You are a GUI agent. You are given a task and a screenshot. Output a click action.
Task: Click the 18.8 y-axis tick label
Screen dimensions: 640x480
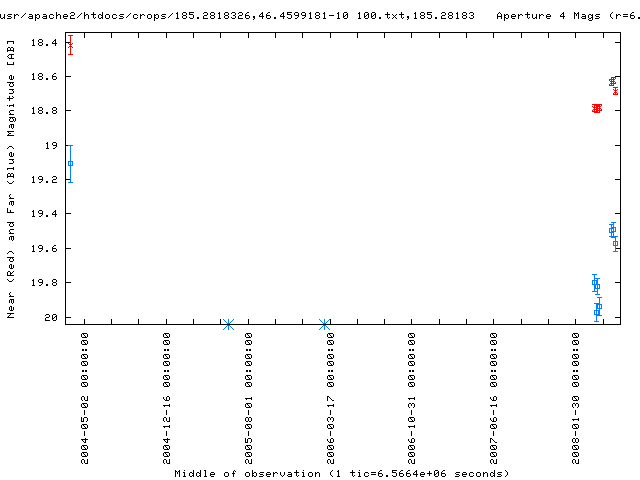44,111
